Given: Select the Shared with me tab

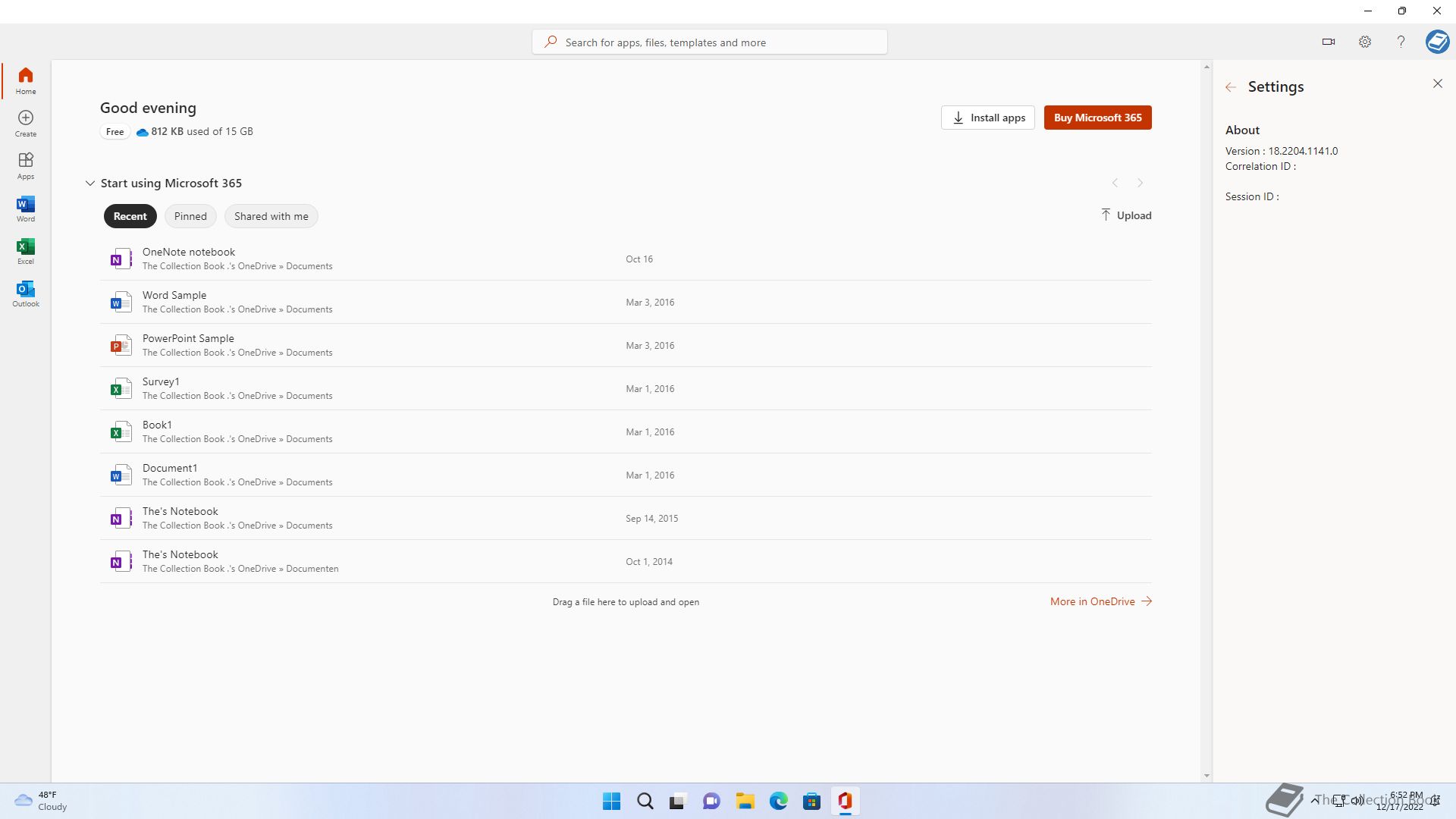Looking at the screenshot, I should (271, 216).
